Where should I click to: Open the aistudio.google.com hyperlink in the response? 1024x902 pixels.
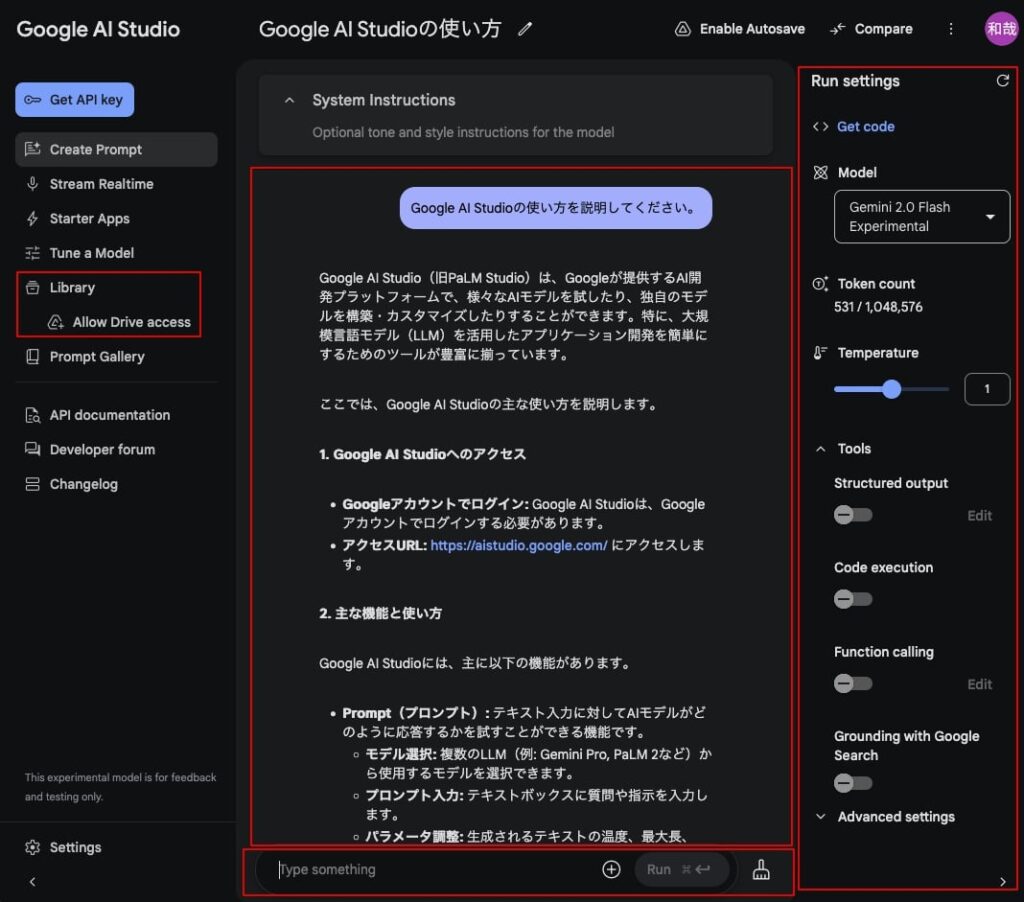[519, 545]
